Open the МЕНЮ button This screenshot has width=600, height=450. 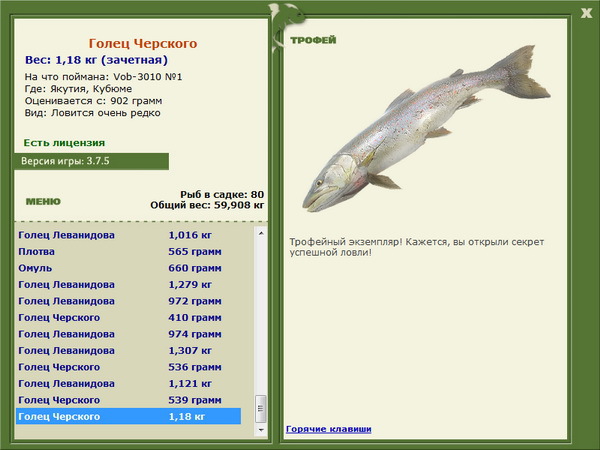(x=43, y=202)
